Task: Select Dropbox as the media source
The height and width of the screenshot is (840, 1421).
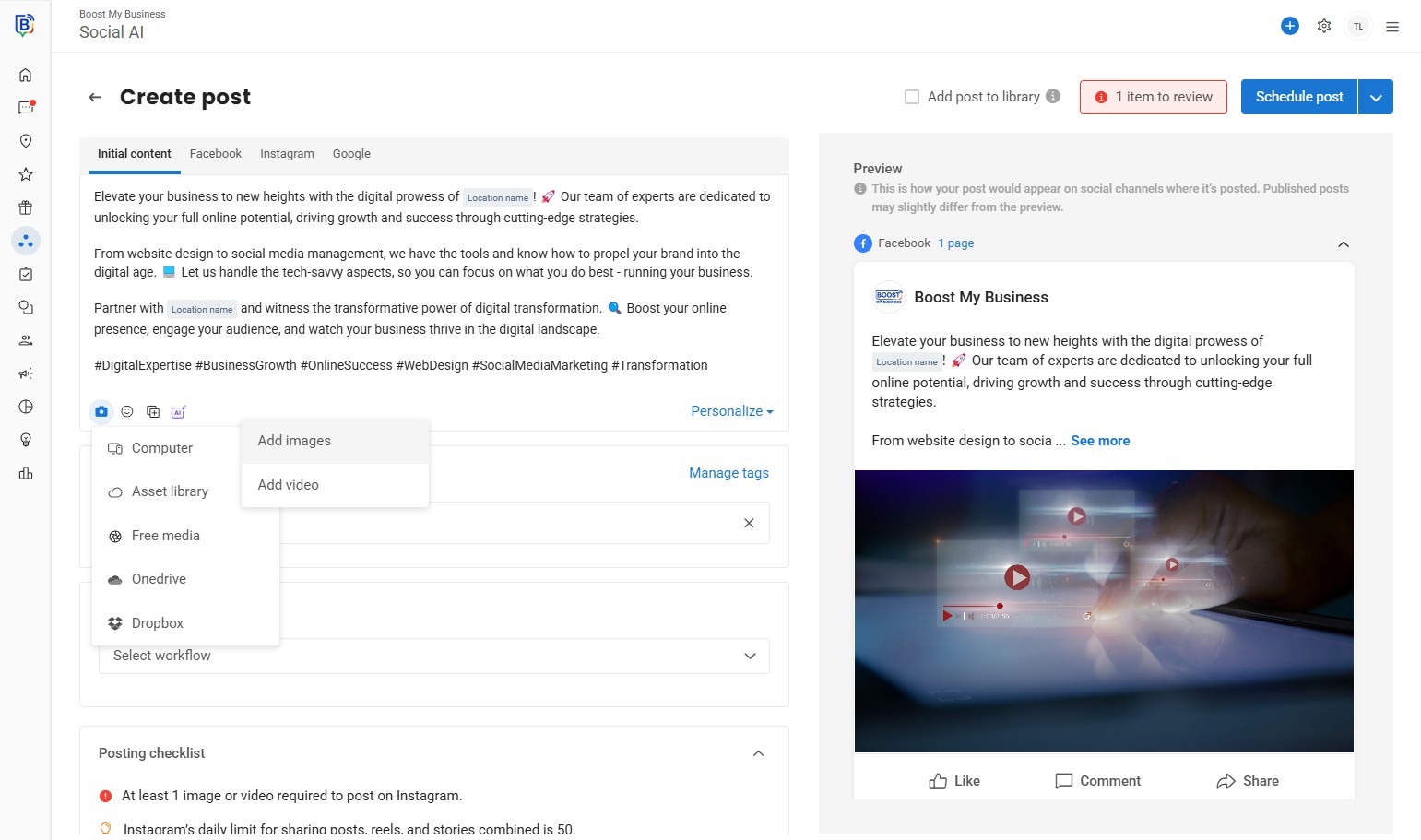Action: point(158,623)
